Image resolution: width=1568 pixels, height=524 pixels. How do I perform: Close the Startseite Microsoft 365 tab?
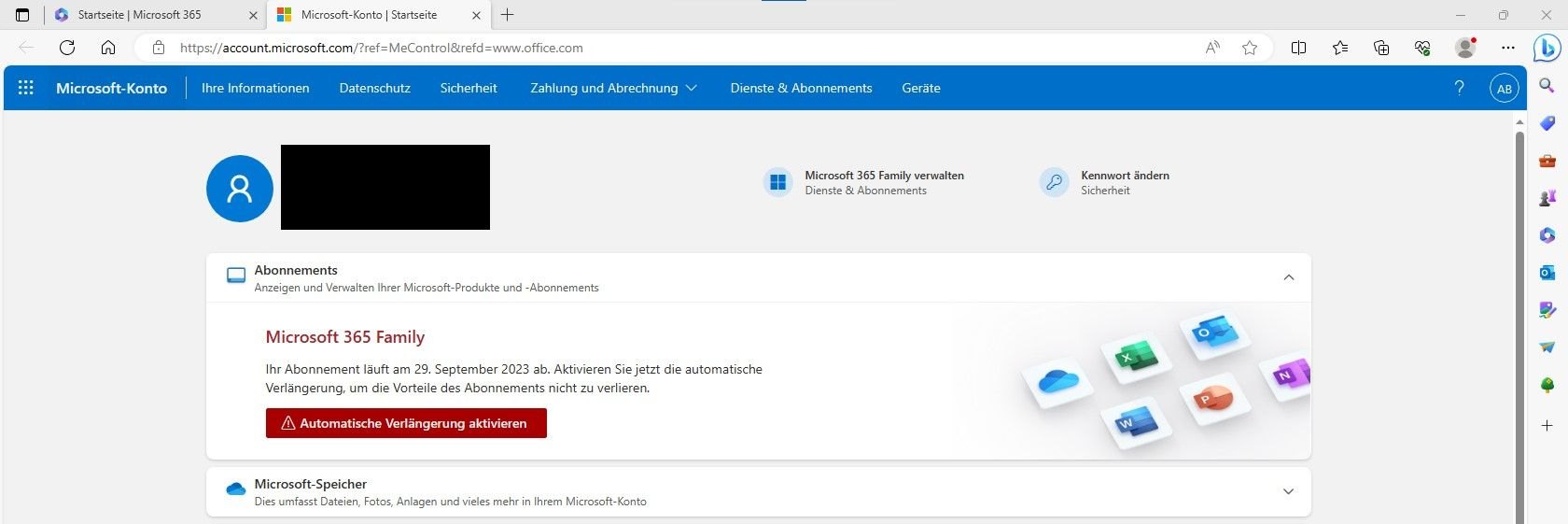[253, 15]
